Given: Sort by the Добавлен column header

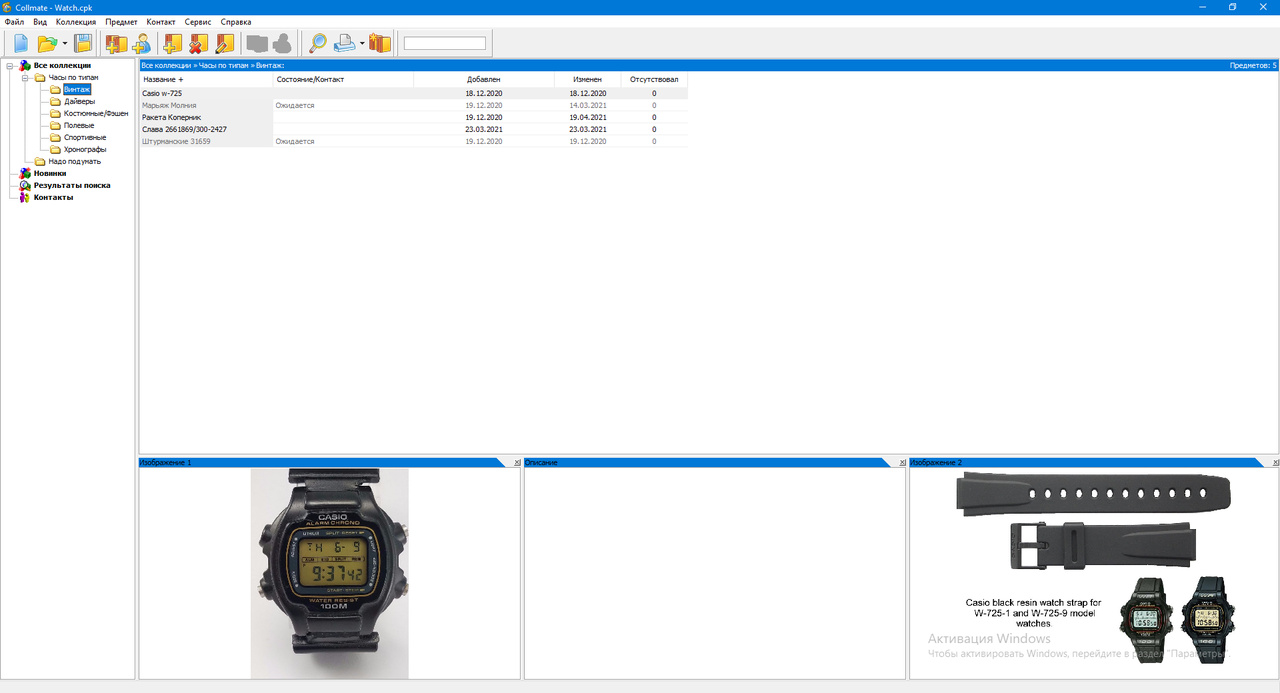Looking at the screenshot, I should pyautogui.click(x=484, y=80).
